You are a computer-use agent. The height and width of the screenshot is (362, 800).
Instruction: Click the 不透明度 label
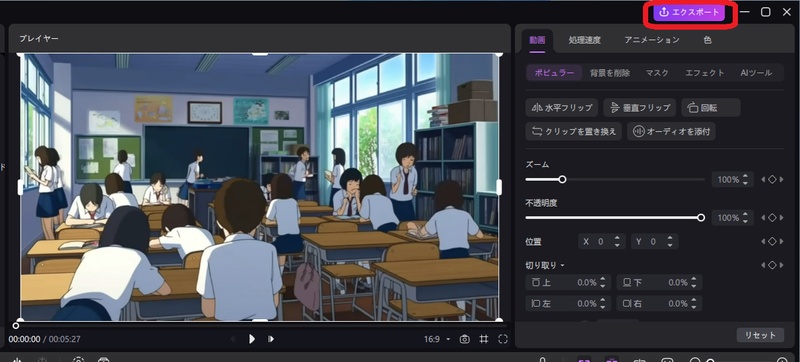(541, 202)
